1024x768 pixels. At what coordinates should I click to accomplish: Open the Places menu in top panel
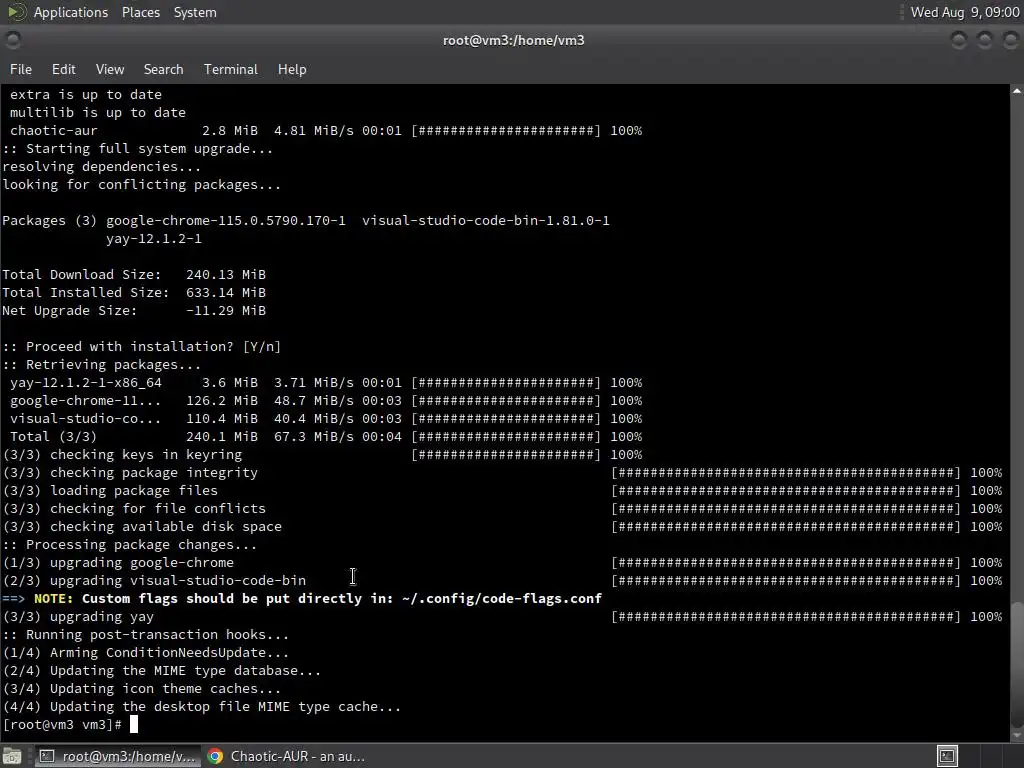140,12
